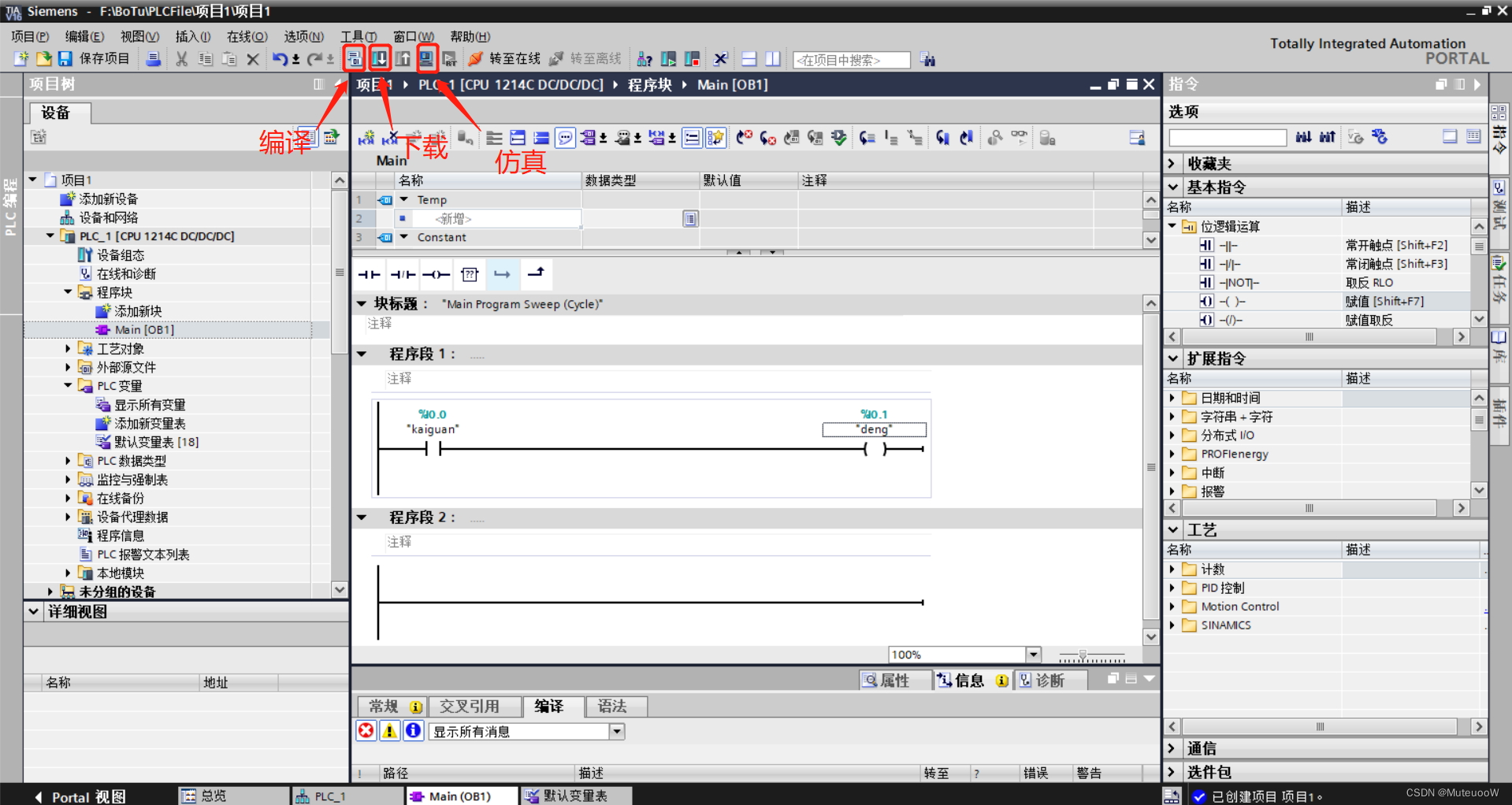Open the Online menu
Viewport: 1512px width, 805px height.
tap(247, 36)
